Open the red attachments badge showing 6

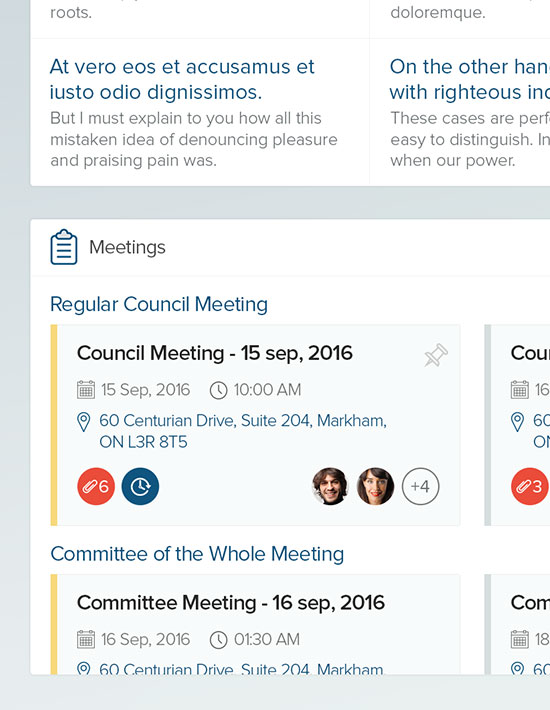pyautogui.click(x=96, y=486)
